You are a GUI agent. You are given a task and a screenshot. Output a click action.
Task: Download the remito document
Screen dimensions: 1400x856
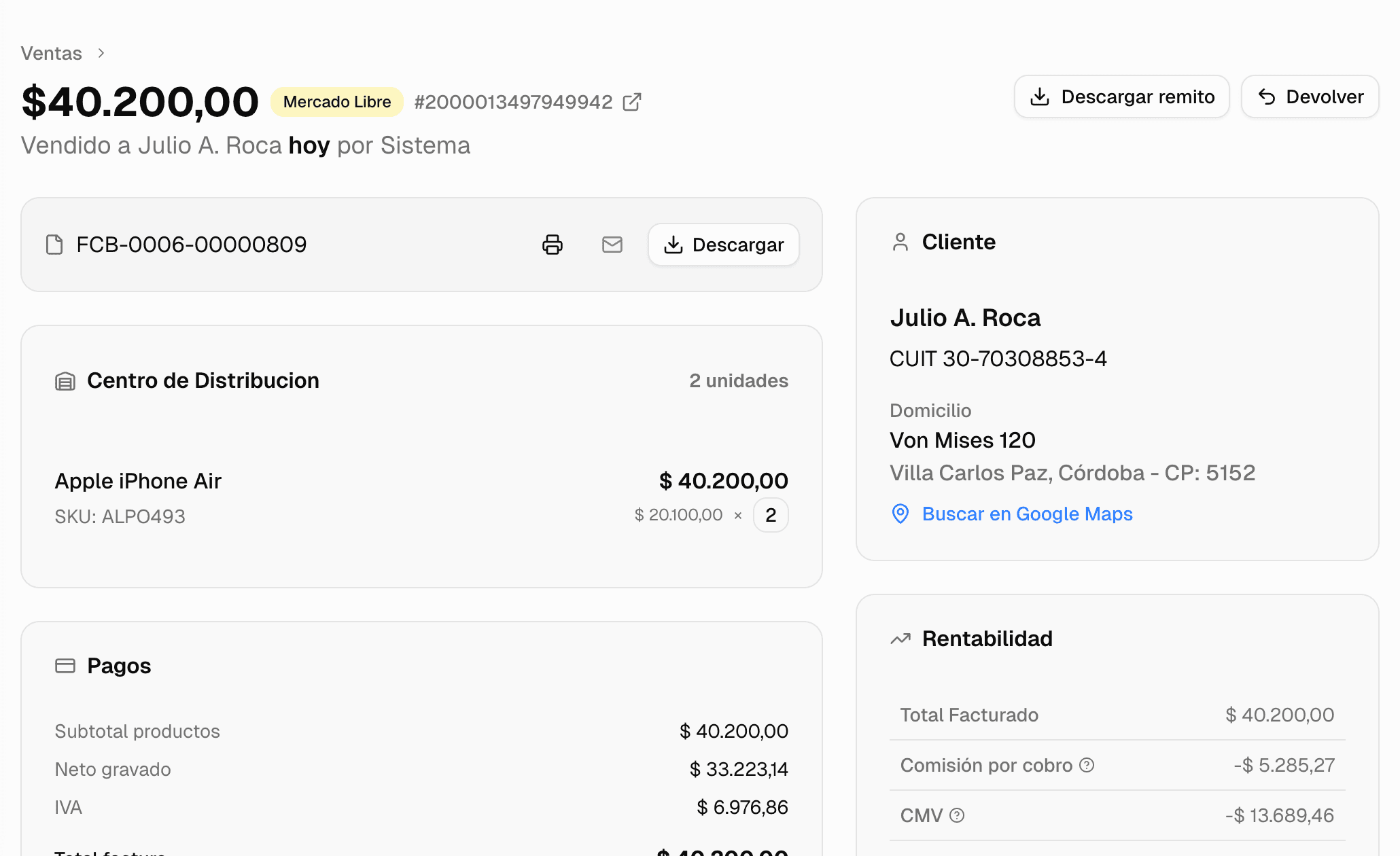point(1121,96)
